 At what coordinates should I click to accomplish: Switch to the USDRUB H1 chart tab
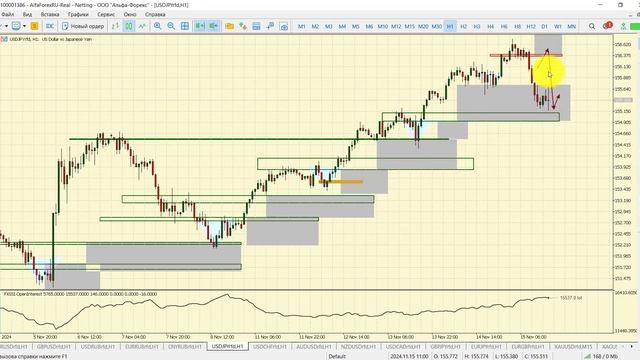coord(98,347)
